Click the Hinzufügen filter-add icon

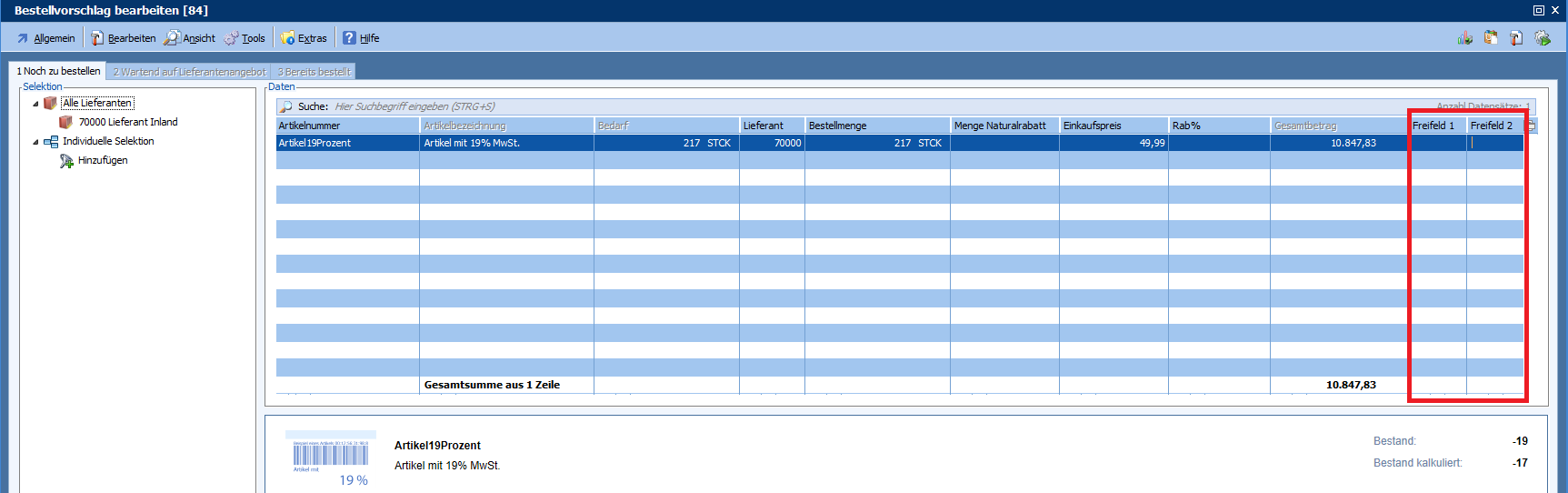66,161
